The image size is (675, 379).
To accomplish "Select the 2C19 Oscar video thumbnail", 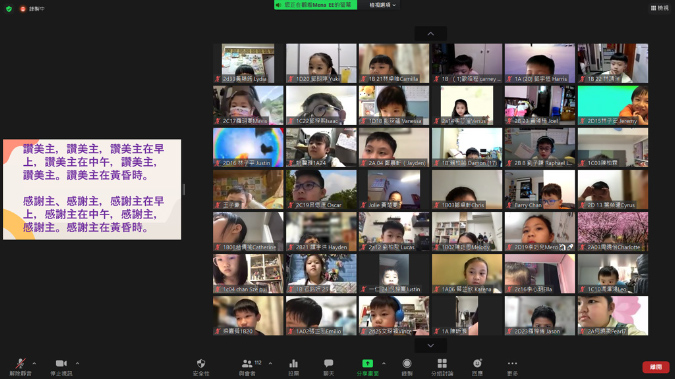I will 321,190.
